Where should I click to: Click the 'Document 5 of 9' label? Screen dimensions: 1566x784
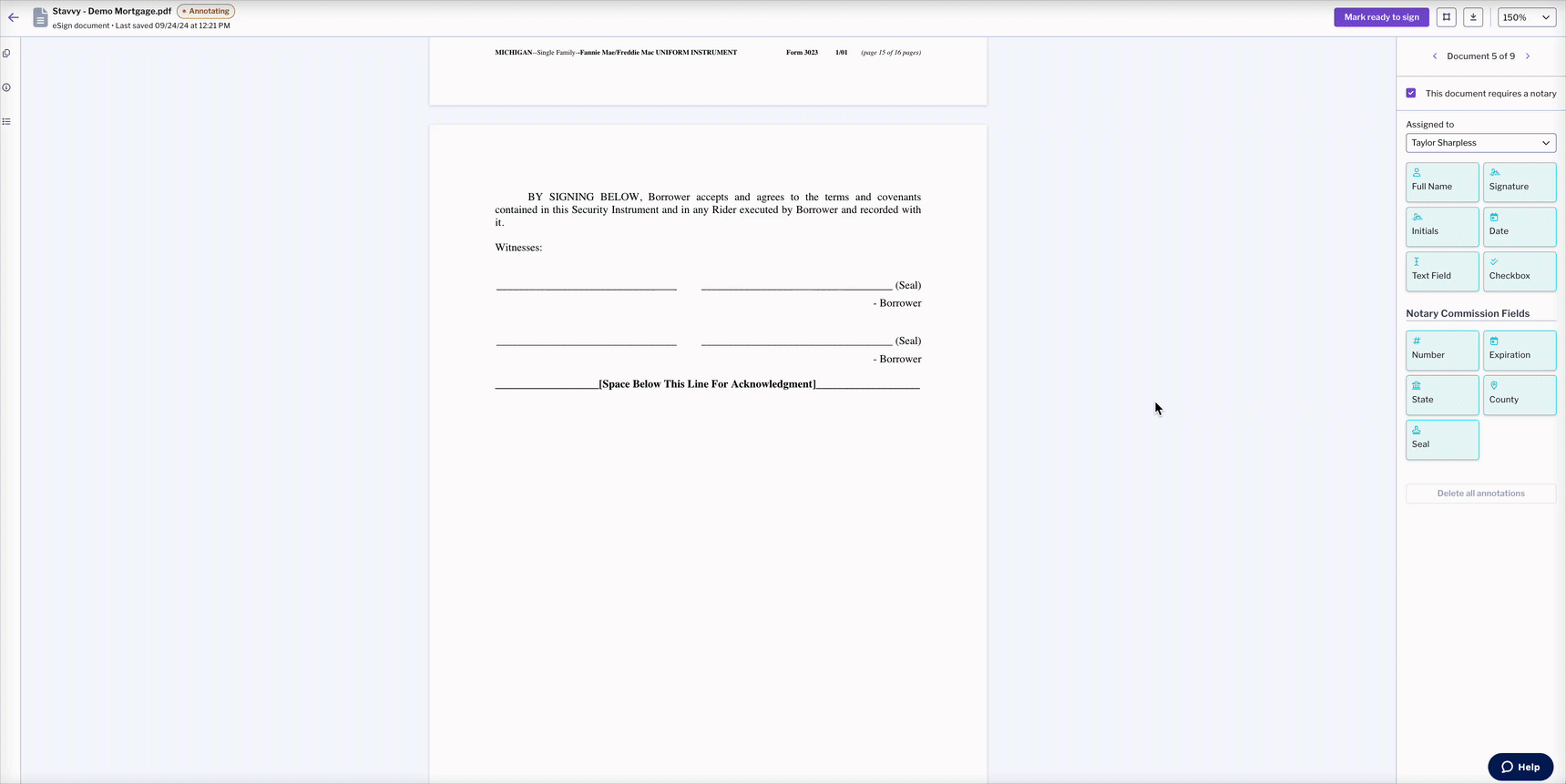[1480, 56]
